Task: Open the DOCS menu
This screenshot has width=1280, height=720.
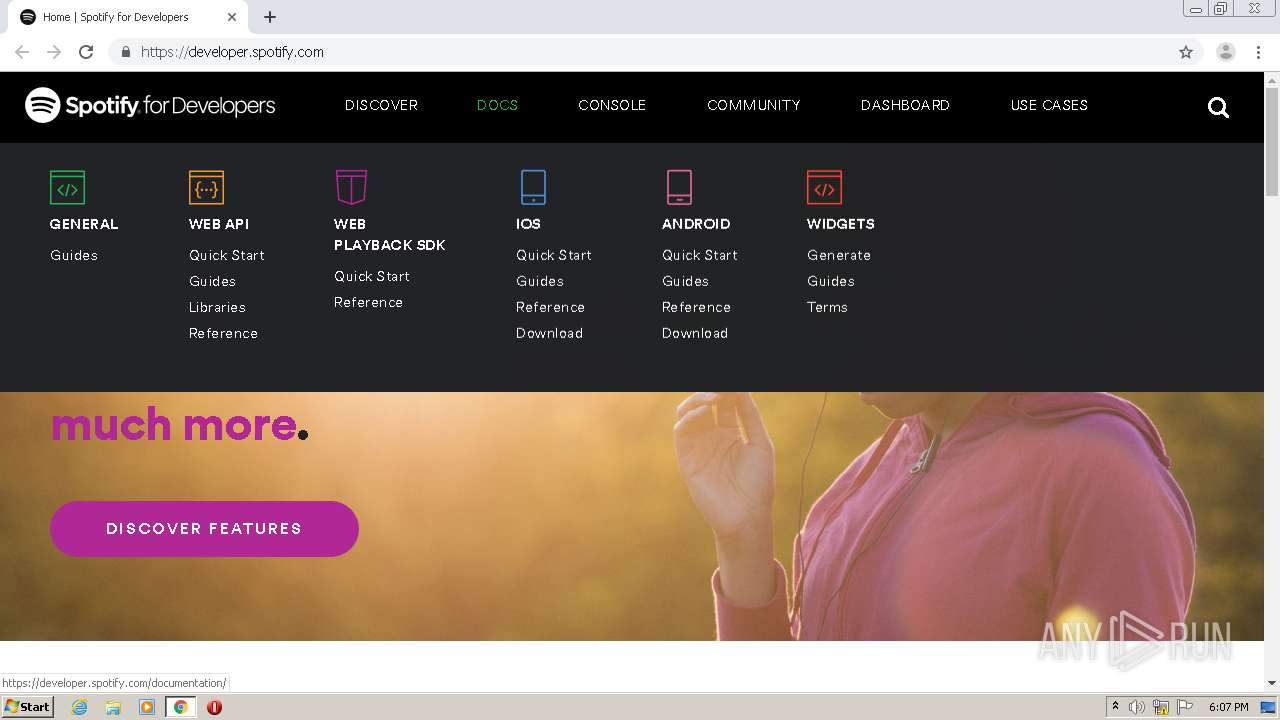Action: click(x=497, y=105)
